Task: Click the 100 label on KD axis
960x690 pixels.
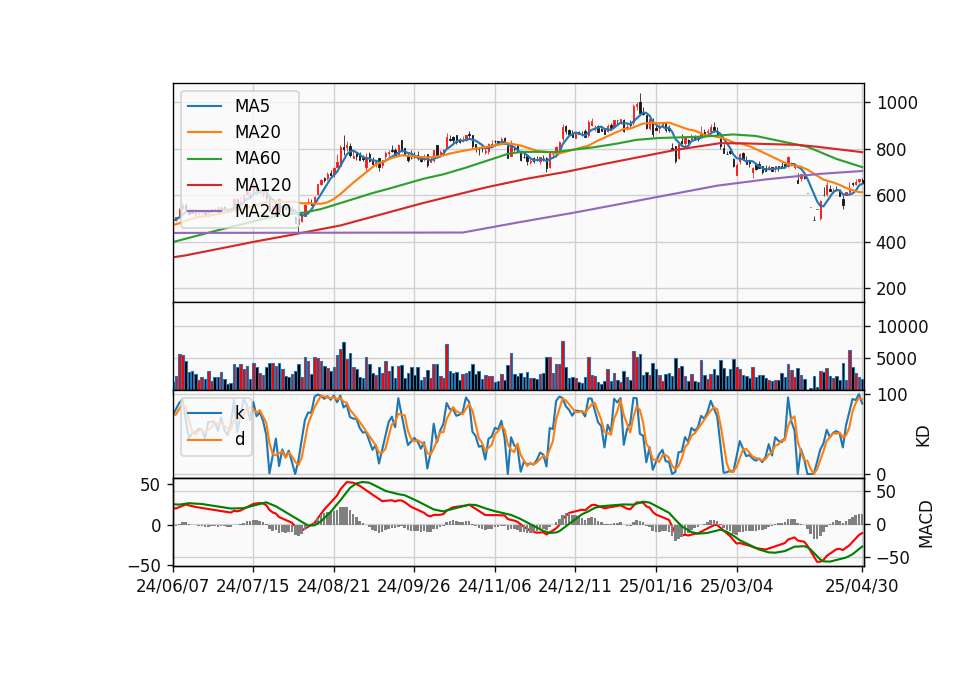Action: (892, 395)
